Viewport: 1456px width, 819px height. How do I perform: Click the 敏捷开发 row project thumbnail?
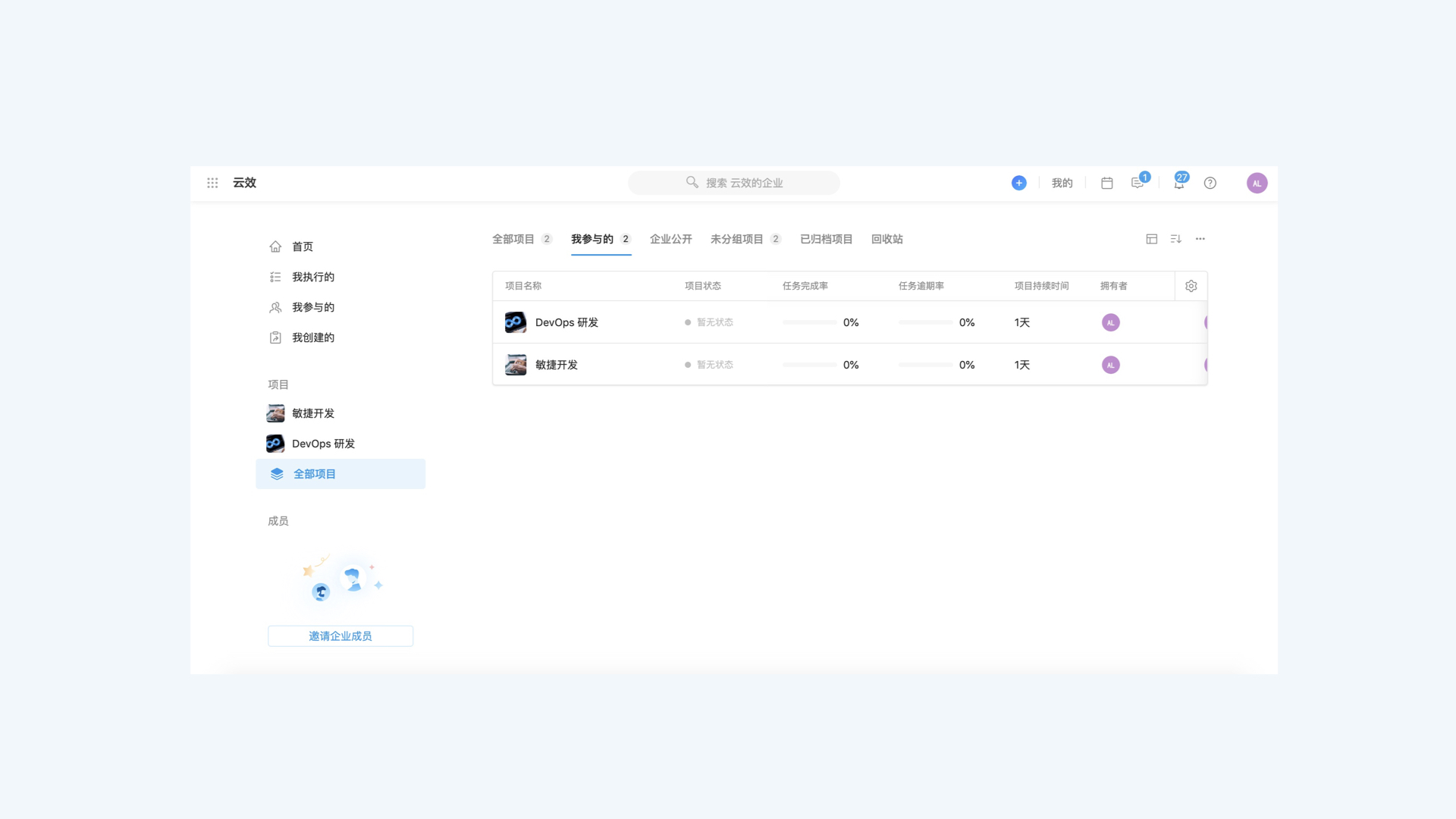(x=516, y=365)
